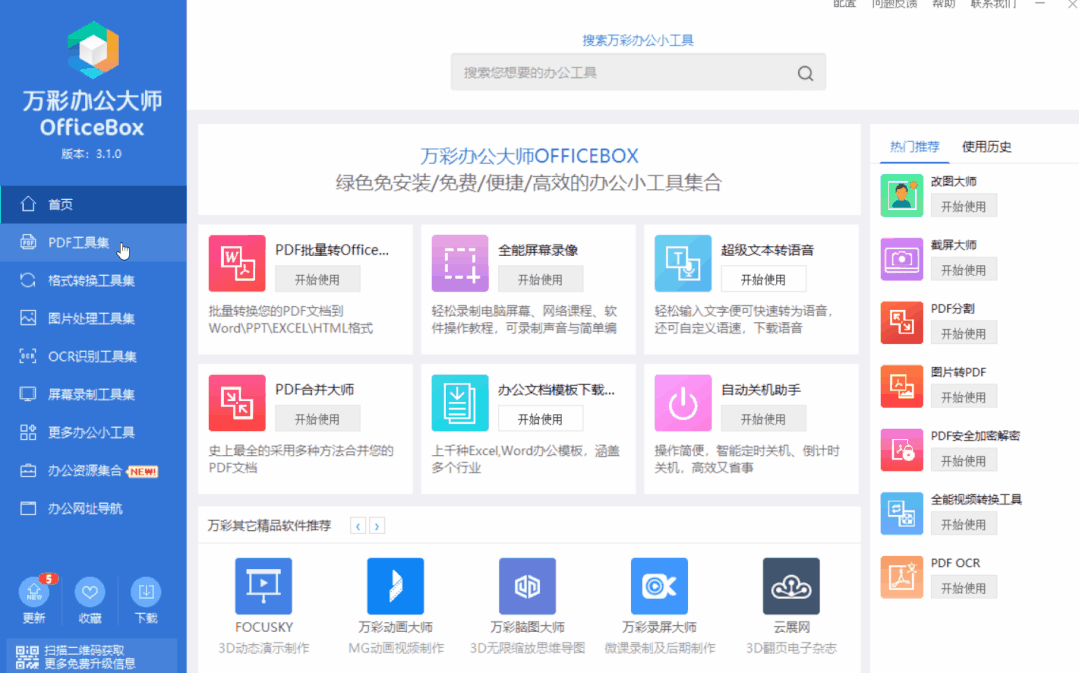Click the 收藏 heart favorites icon
This screenshot has height=673, width=1079.
tap(90, 591)
